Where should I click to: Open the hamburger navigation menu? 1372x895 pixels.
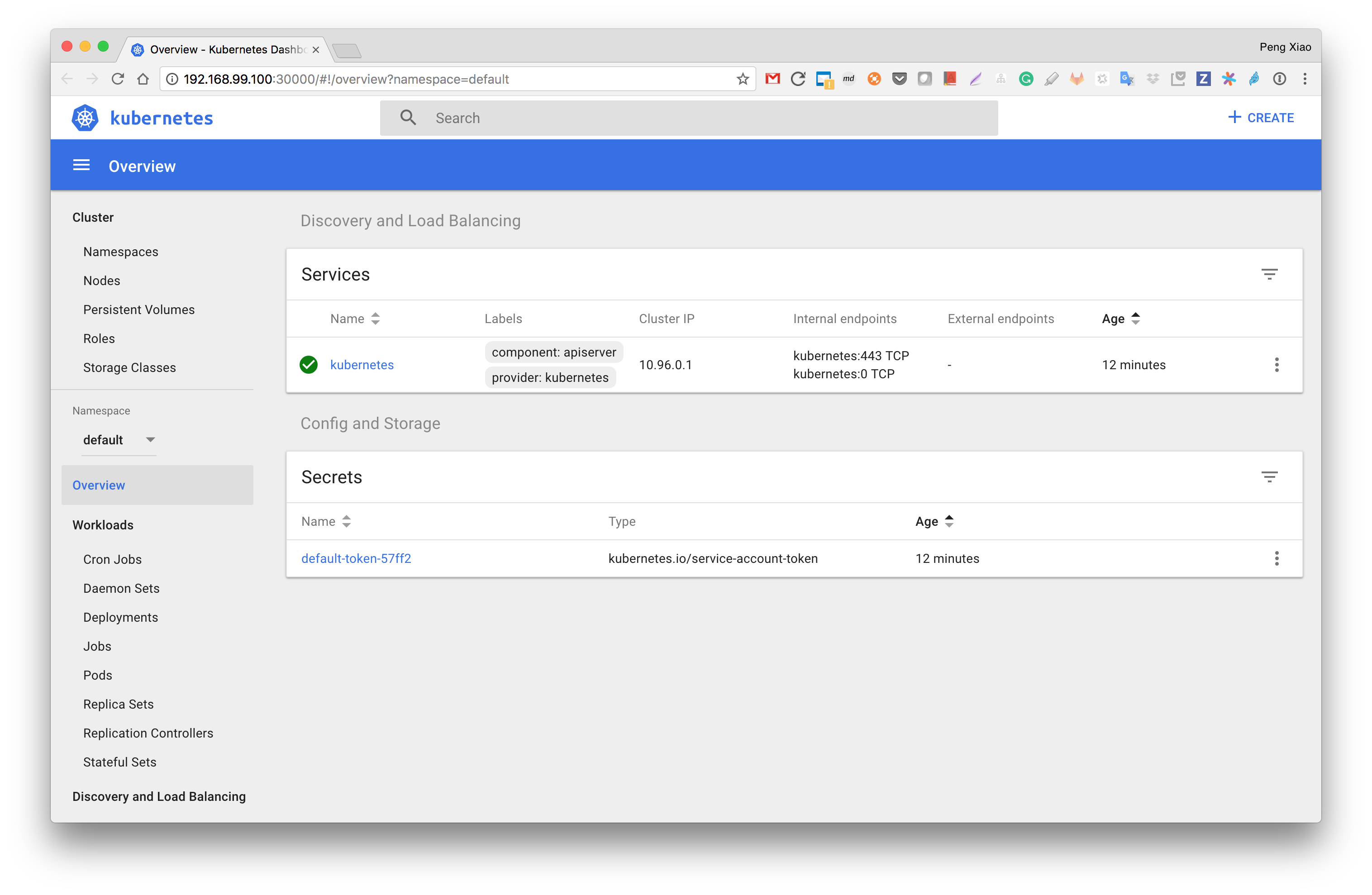click(81, 166)
